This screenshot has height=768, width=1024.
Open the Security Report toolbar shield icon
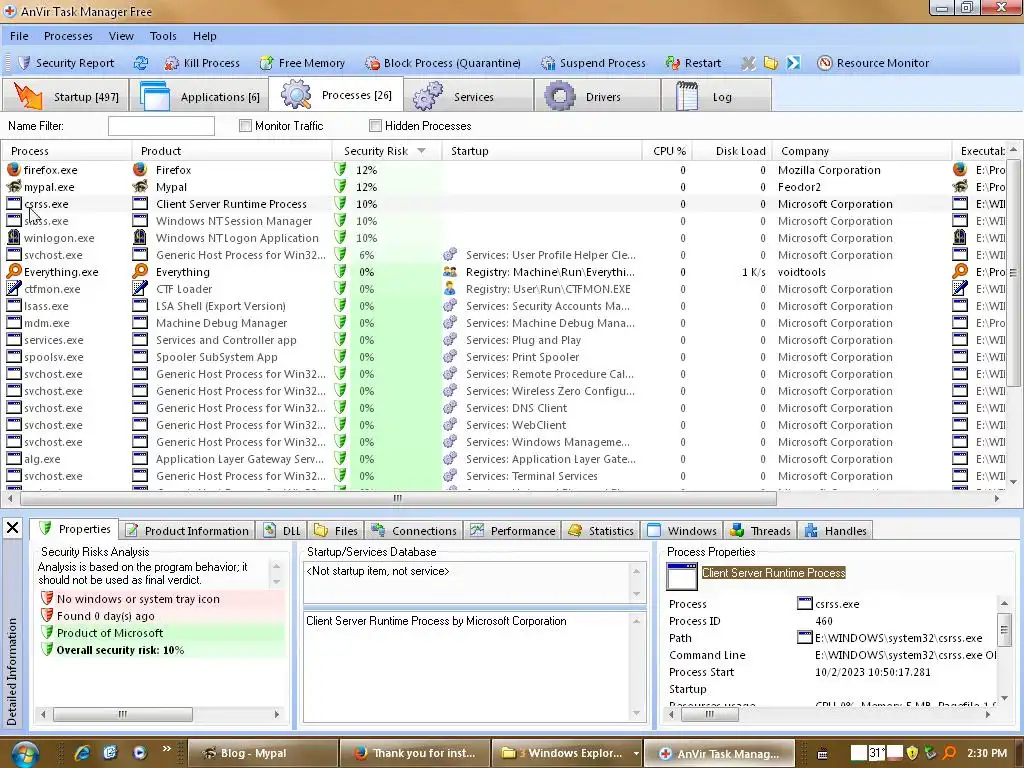coord(24,63)
